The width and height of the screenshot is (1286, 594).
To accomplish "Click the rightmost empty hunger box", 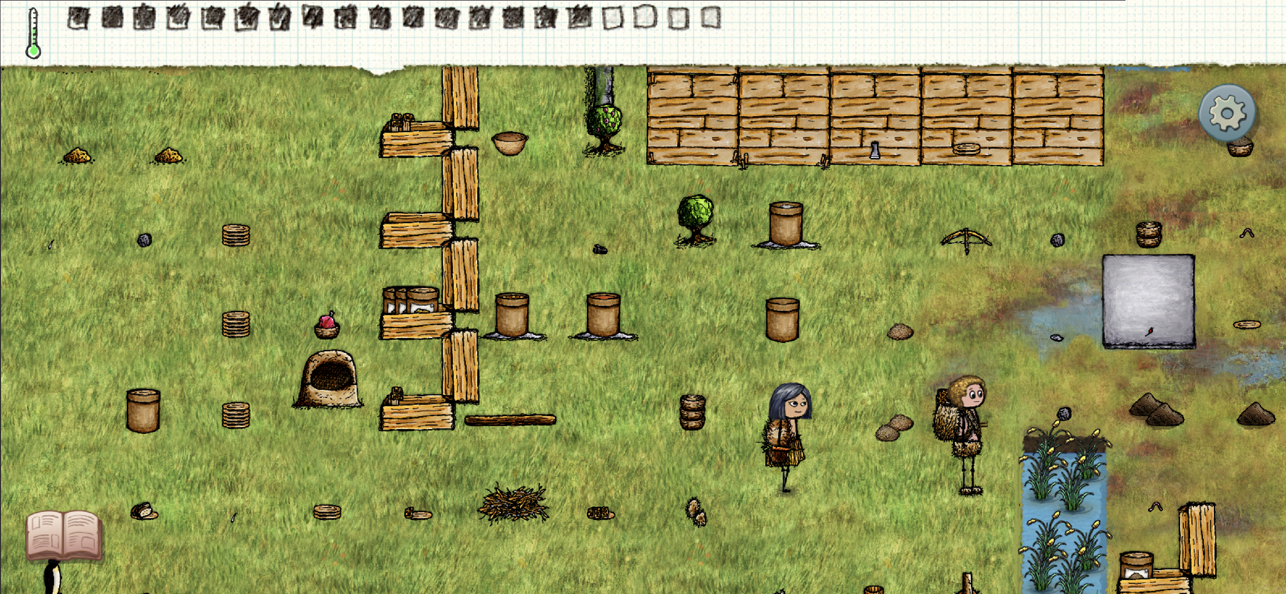I will point(710,17).
